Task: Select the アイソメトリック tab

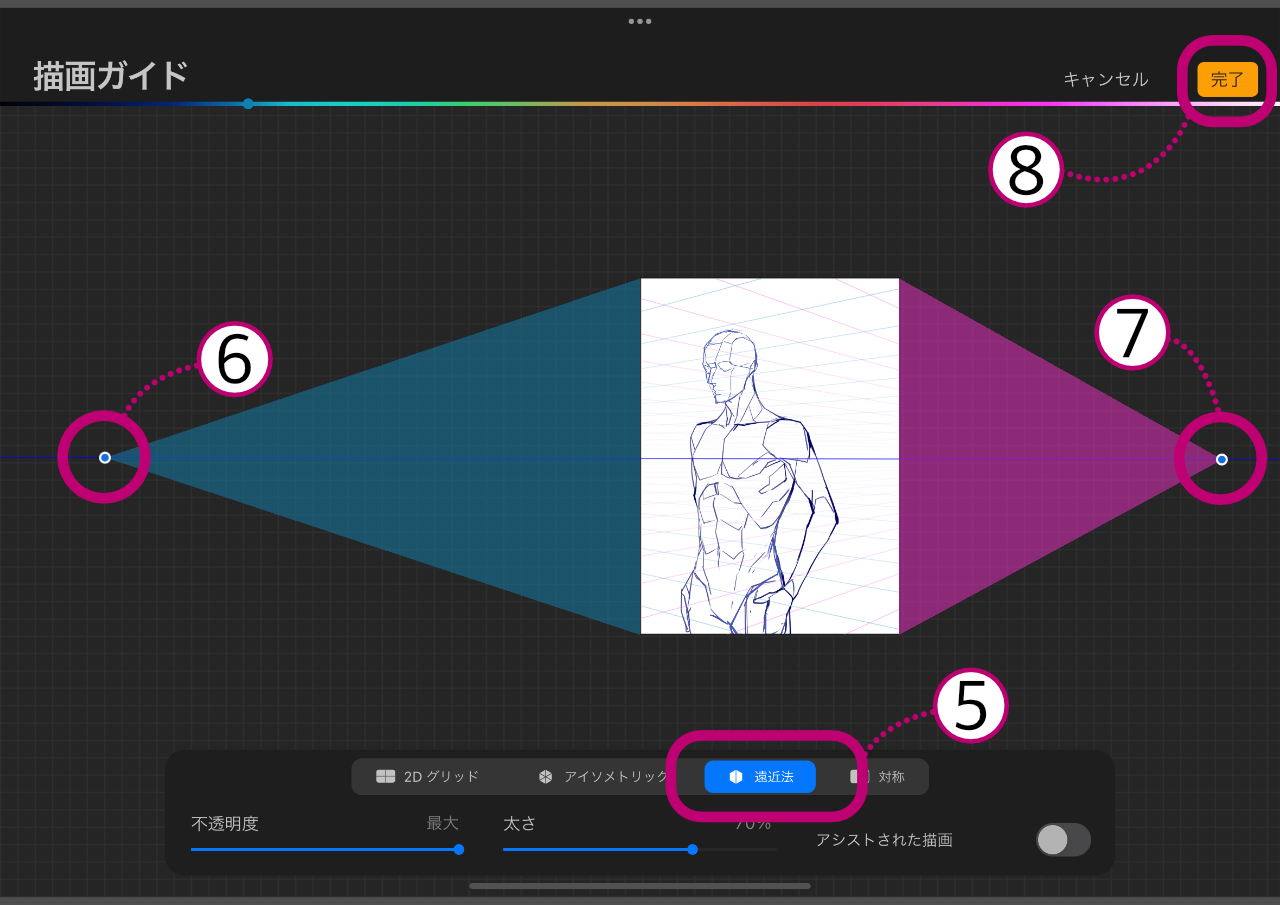Action: tap(602, 777)
